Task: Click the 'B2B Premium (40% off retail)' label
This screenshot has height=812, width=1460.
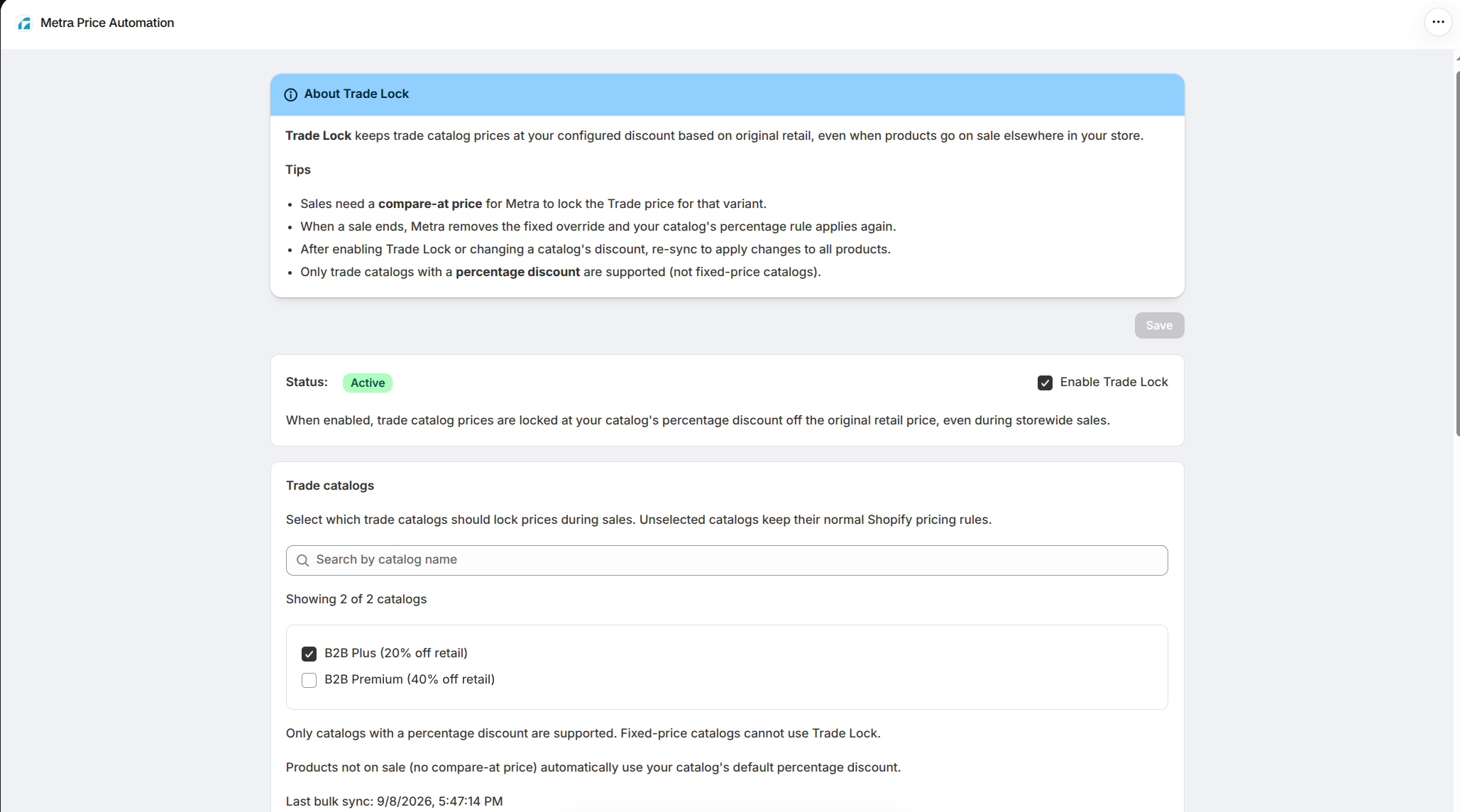Action: (410, 679)
